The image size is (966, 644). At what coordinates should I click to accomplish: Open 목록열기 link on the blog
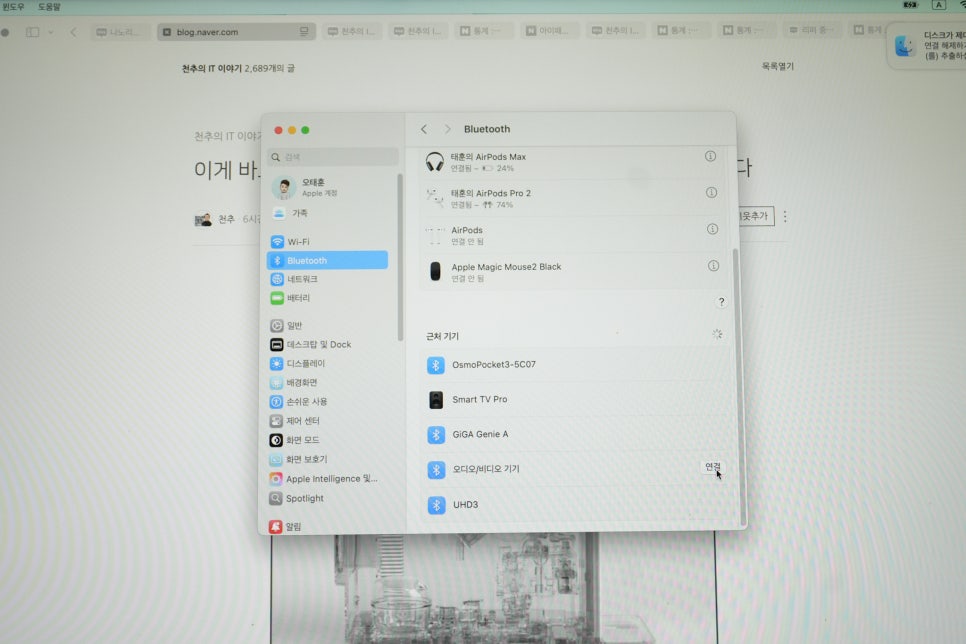778,66
